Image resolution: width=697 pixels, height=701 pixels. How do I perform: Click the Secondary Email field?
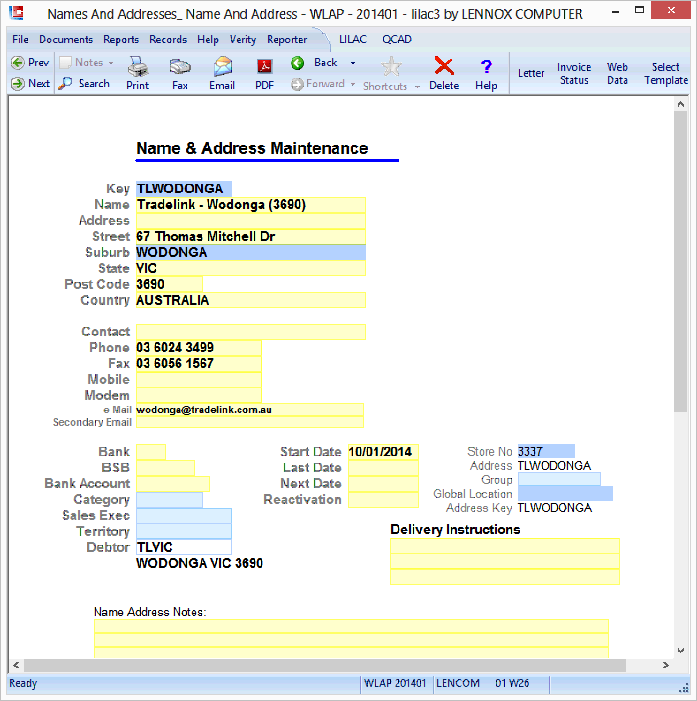tap(250, 422)
